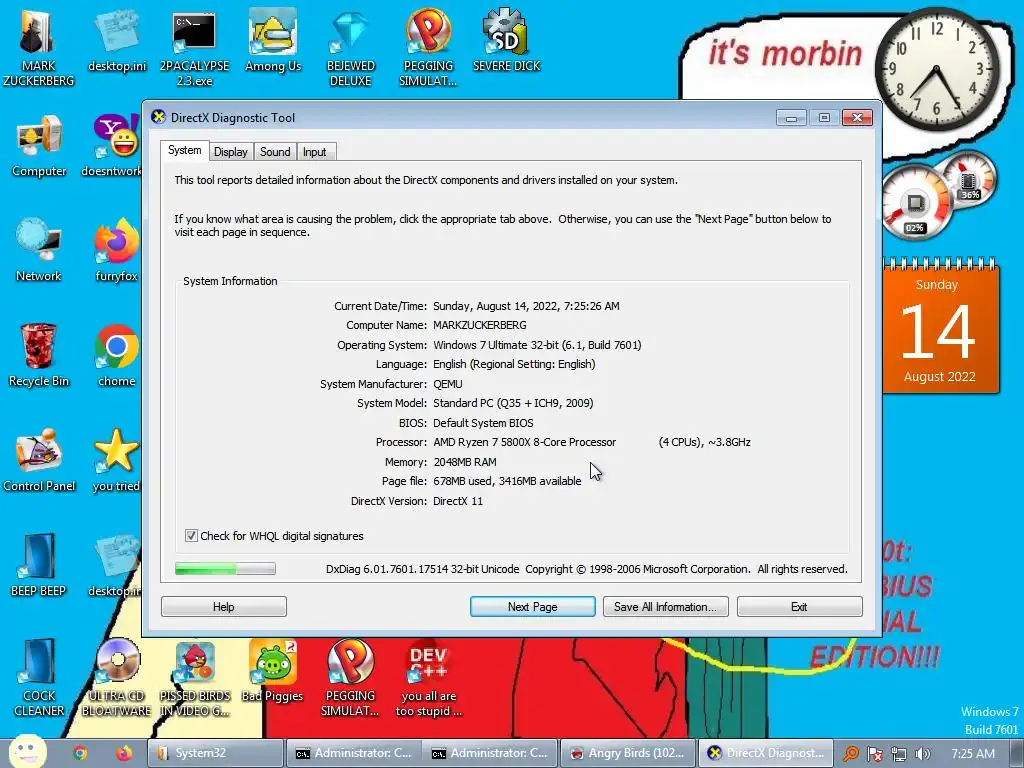The height and width of the screenshot is (768, 1024).
Task: Open the top-row PEGGING SIMULAT... shortcut
Action: click(428, 49)
